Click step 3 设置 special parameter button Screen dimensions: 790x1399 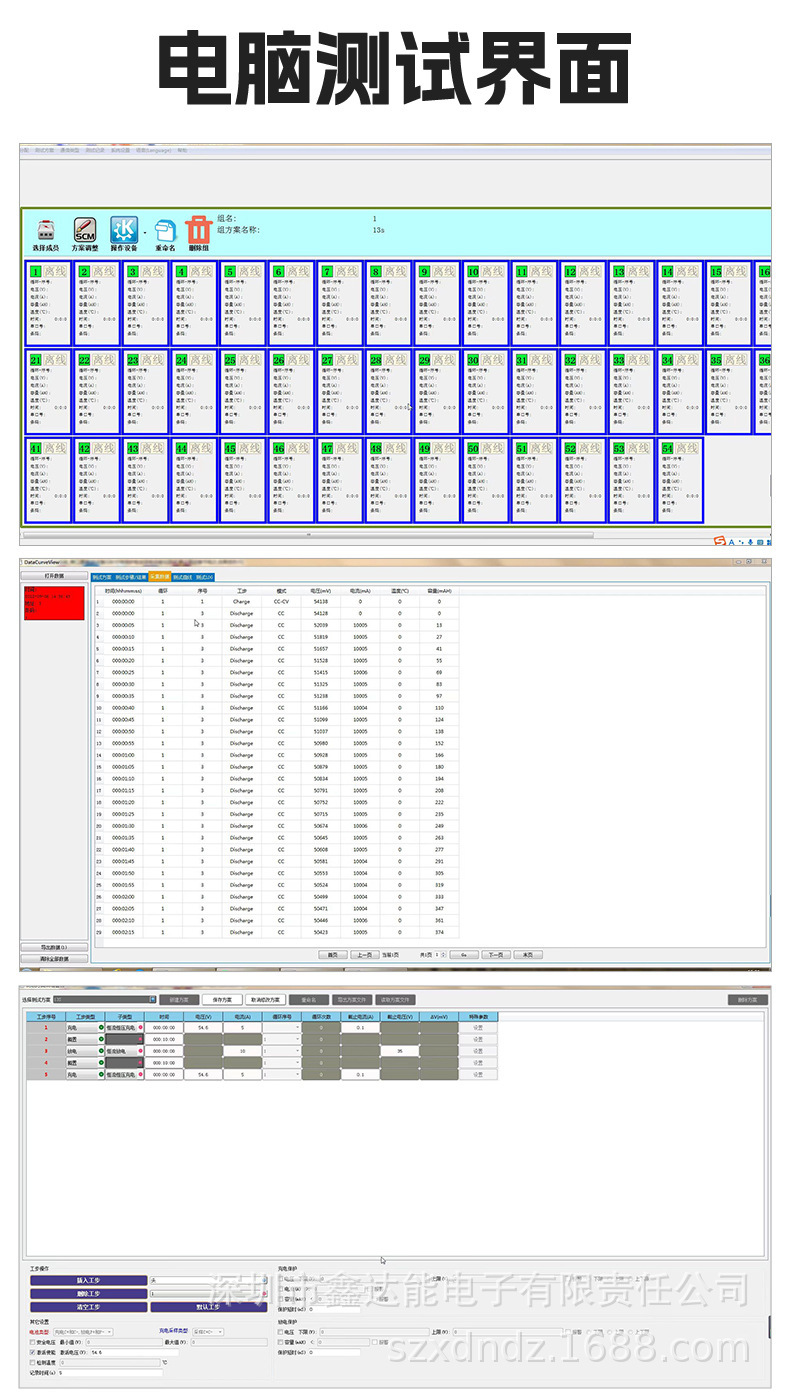pyautogui.click(x=478, y=1051)
